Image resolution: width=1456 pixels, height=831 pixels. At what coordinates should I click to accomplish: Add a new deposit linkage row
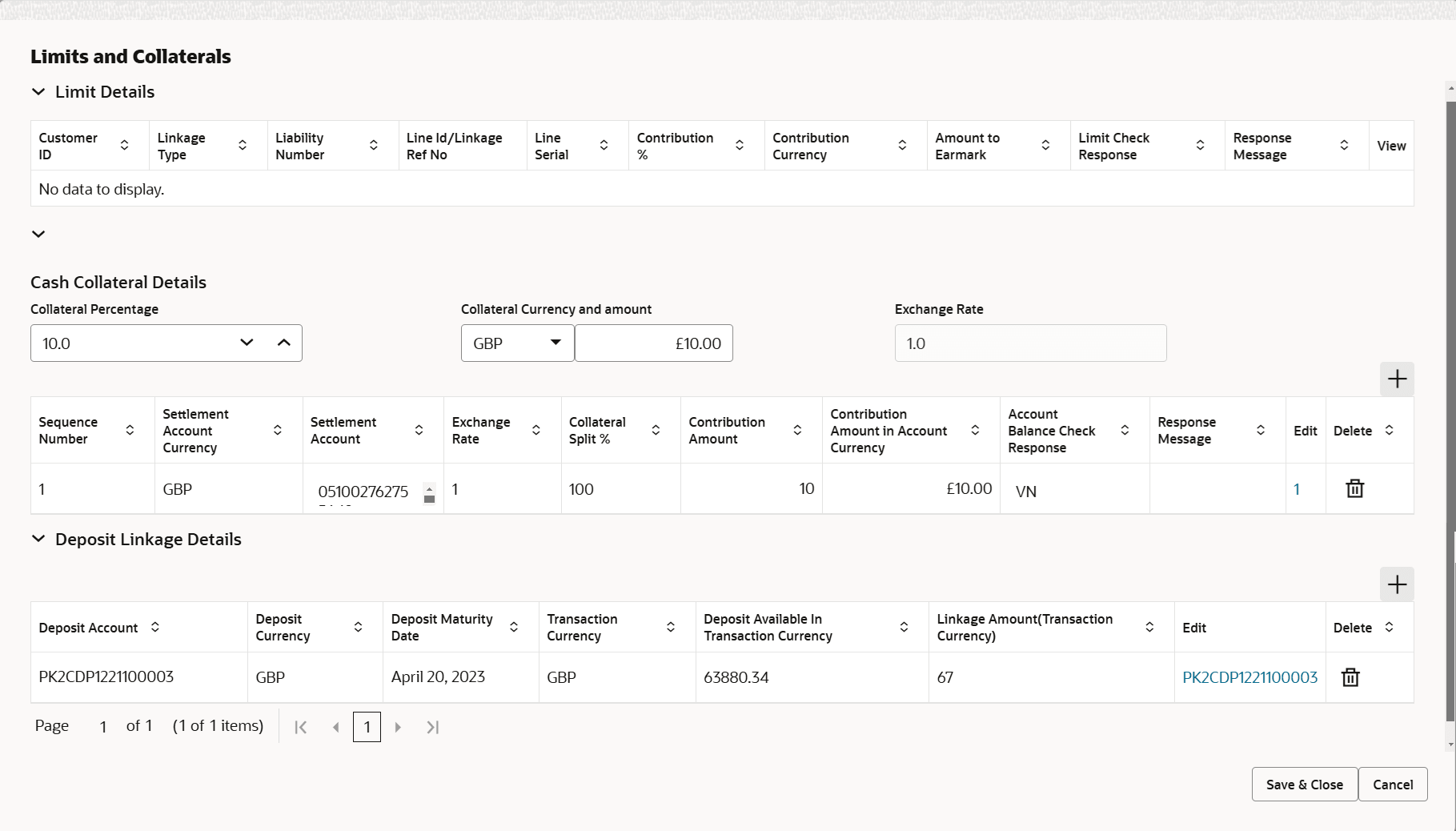1397,584
